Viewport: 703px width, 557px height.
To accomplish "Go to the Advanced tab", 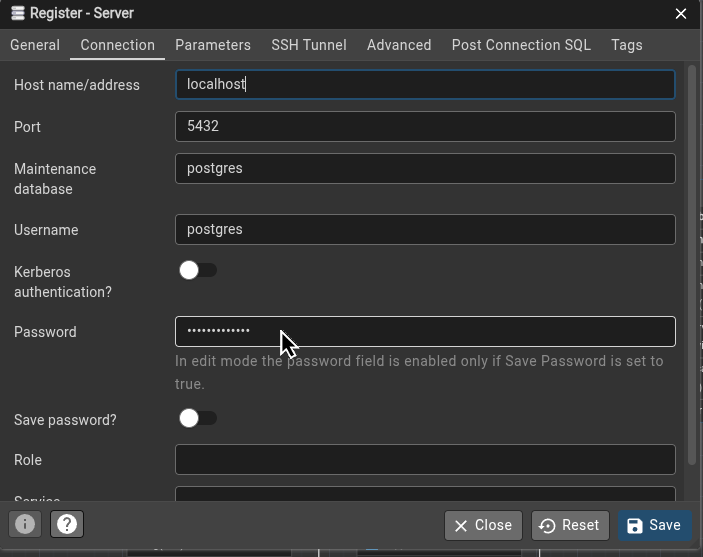I will [399, 45].
